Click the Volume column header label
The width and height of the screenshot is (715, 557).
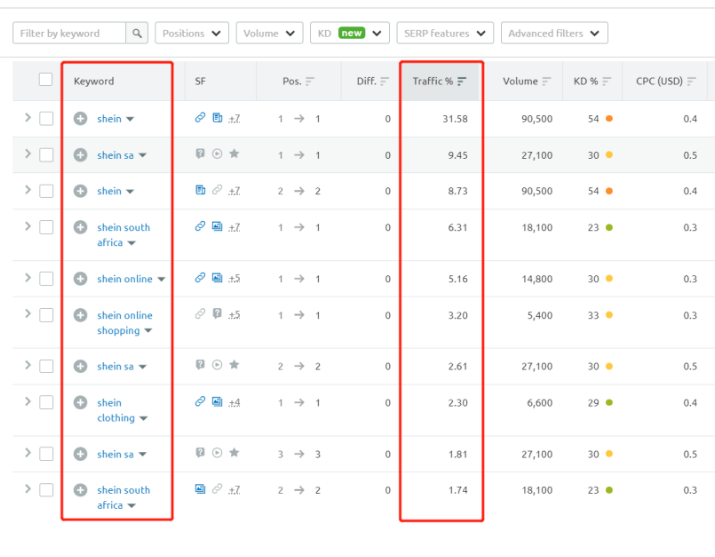520,81
